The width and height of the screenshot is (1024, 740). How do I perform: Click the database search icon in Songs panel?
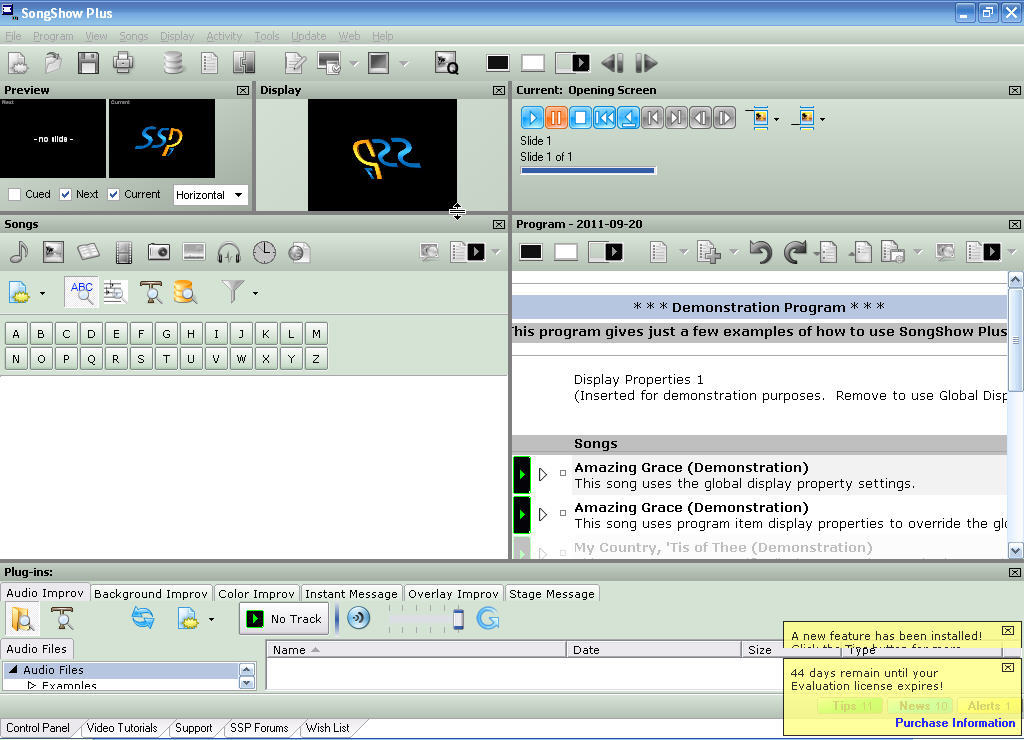(185, 292)
